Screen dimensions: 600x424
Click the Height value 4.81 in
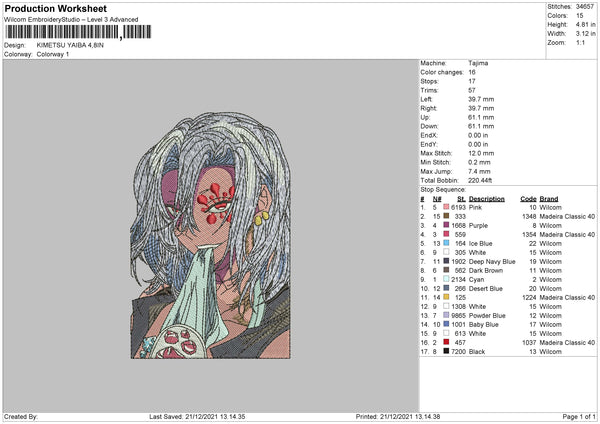586,24
